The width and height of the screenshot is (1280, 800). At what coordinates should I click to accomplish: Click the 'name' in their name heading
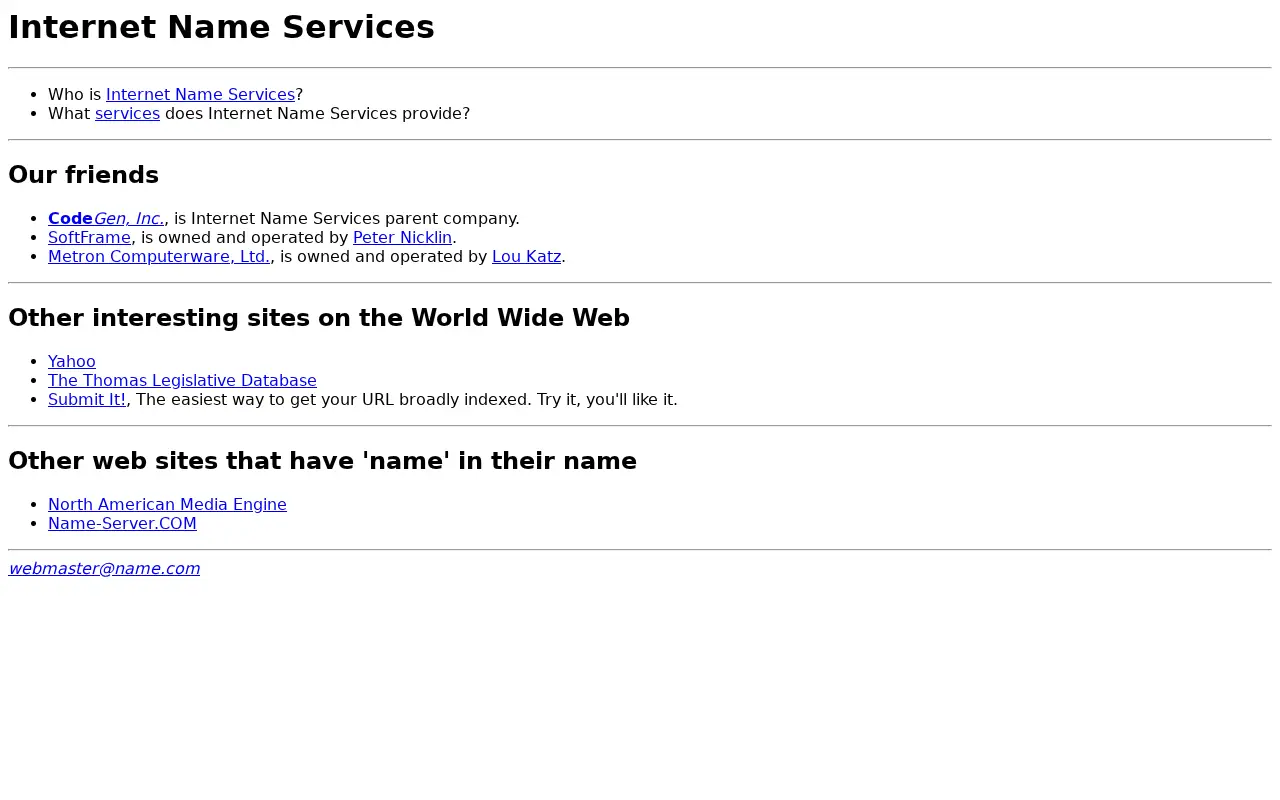[322, 461]
